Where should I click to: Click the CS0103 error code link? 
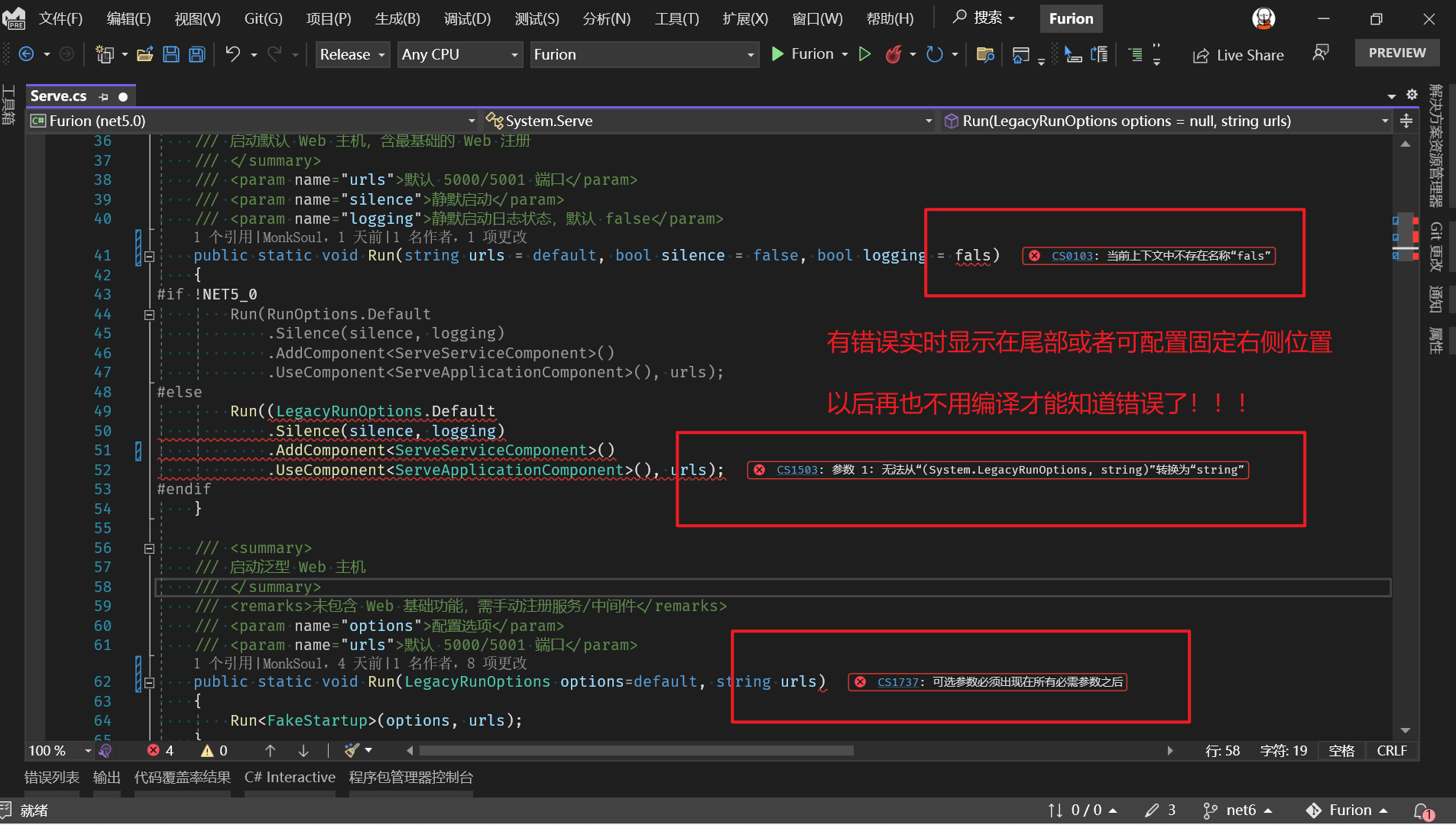pos(1072,256)
